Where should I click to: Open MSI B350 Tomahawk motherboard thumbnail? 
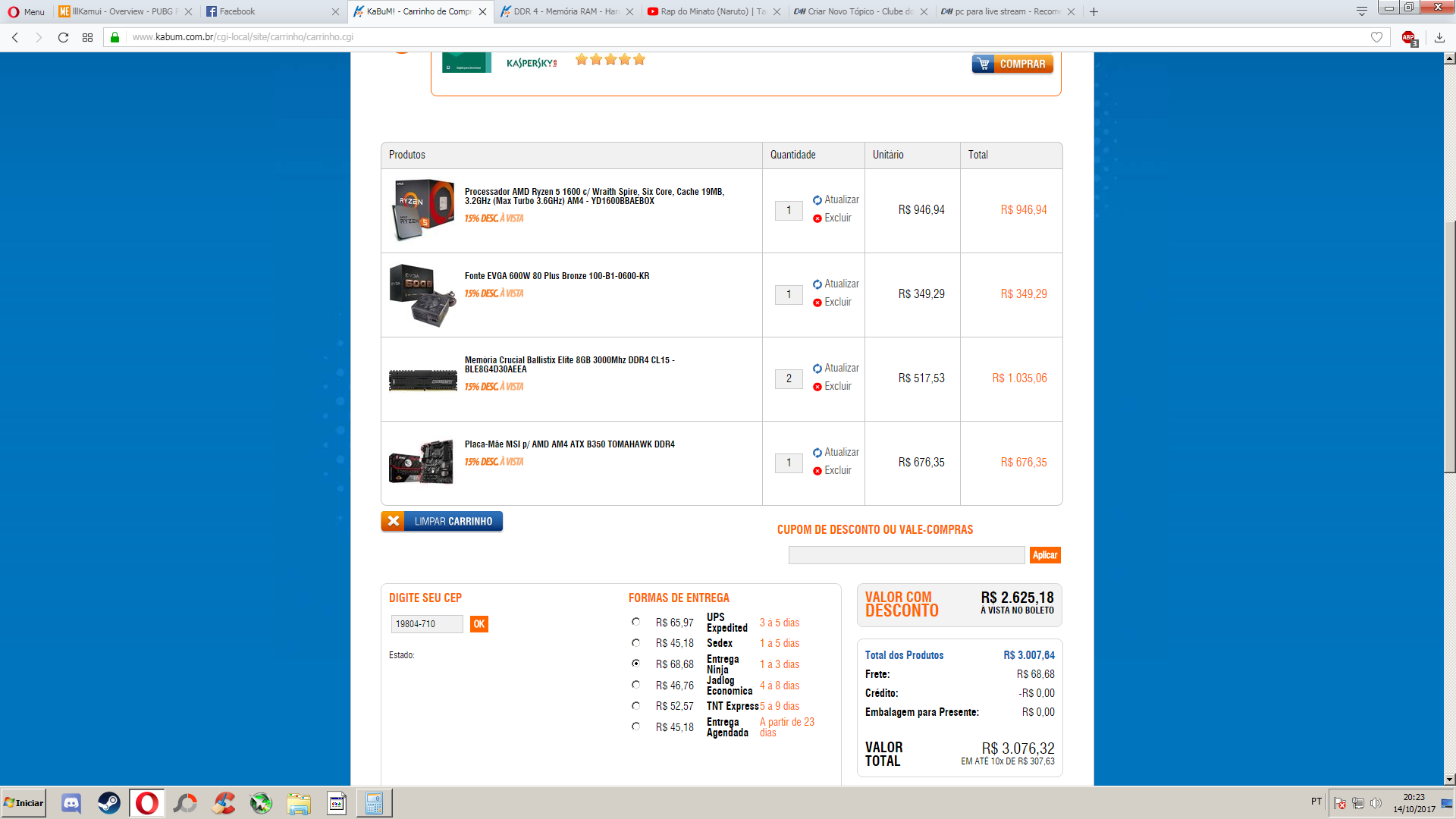pos(421,462)
